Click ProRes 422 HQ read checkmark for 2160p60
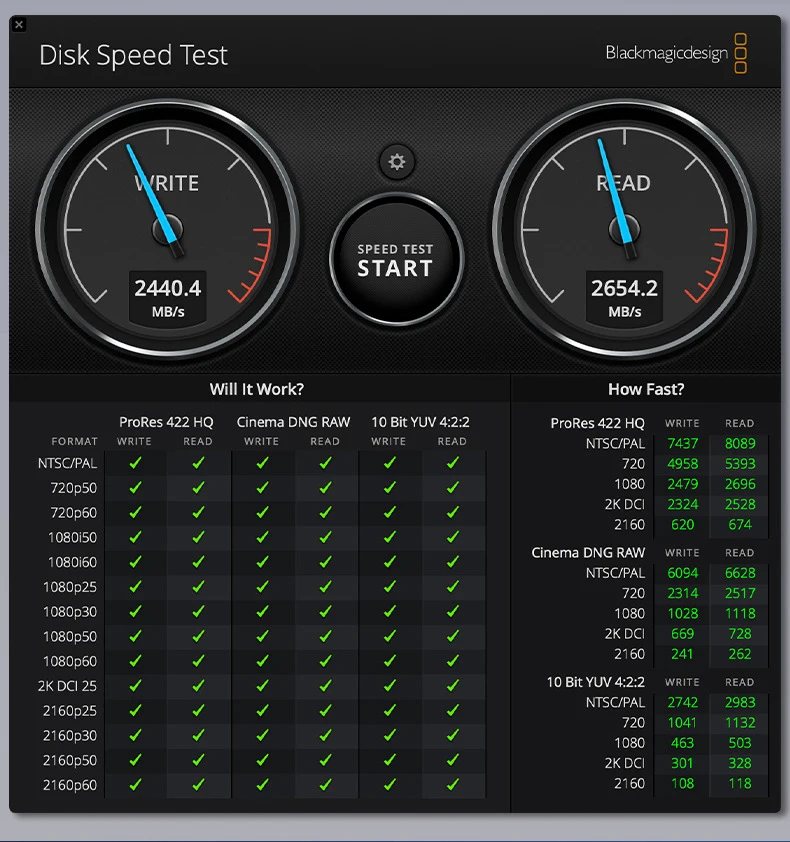 198,784
